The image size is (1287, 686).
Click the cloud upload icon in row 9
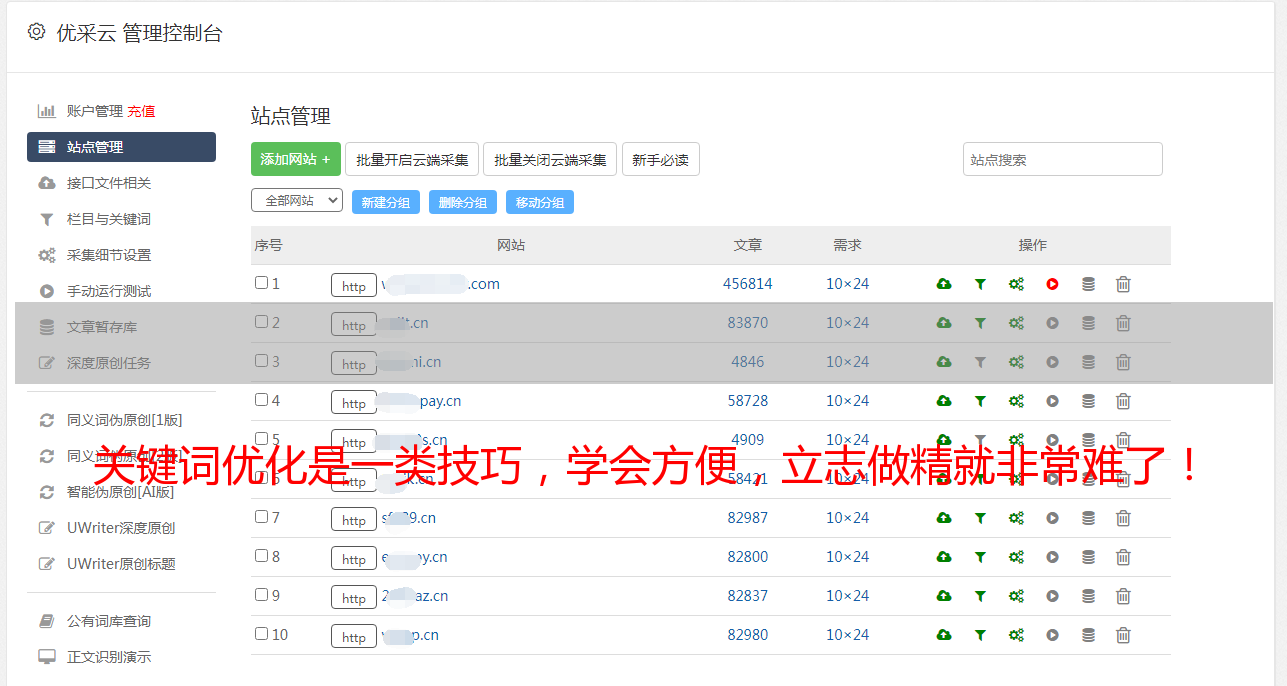pos(944,596)
